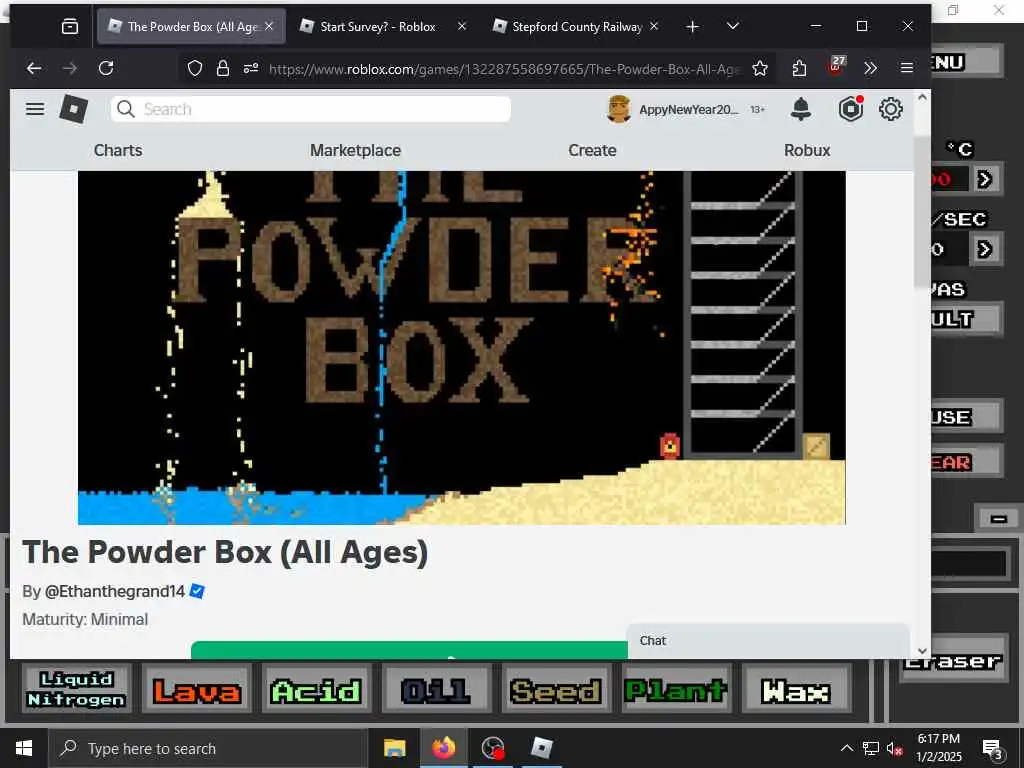Click the Roblox taskbar icon
Screen dimensions: 1024x768
point(541,748)
